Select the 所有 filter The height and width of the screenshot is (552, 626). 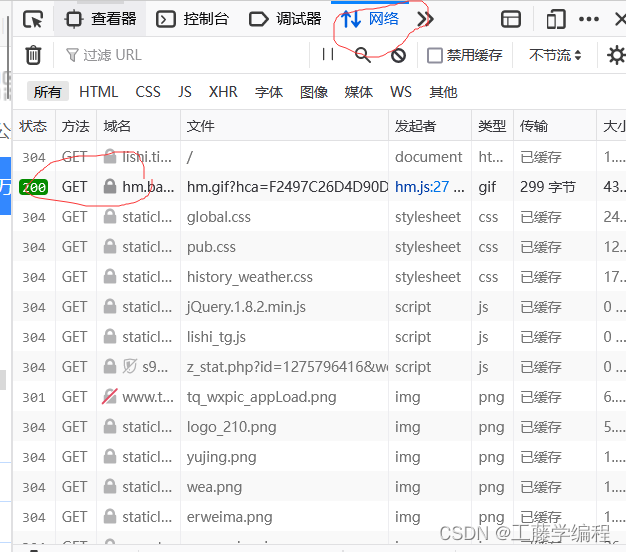[48, 92]
